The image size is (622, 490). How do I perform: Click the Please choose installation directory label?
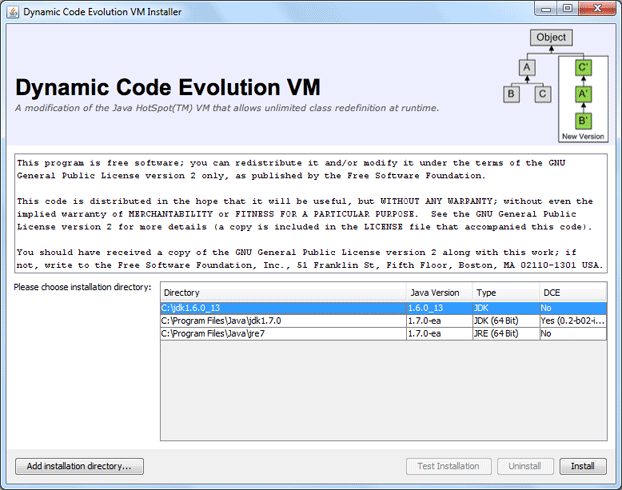coord(83,287)
